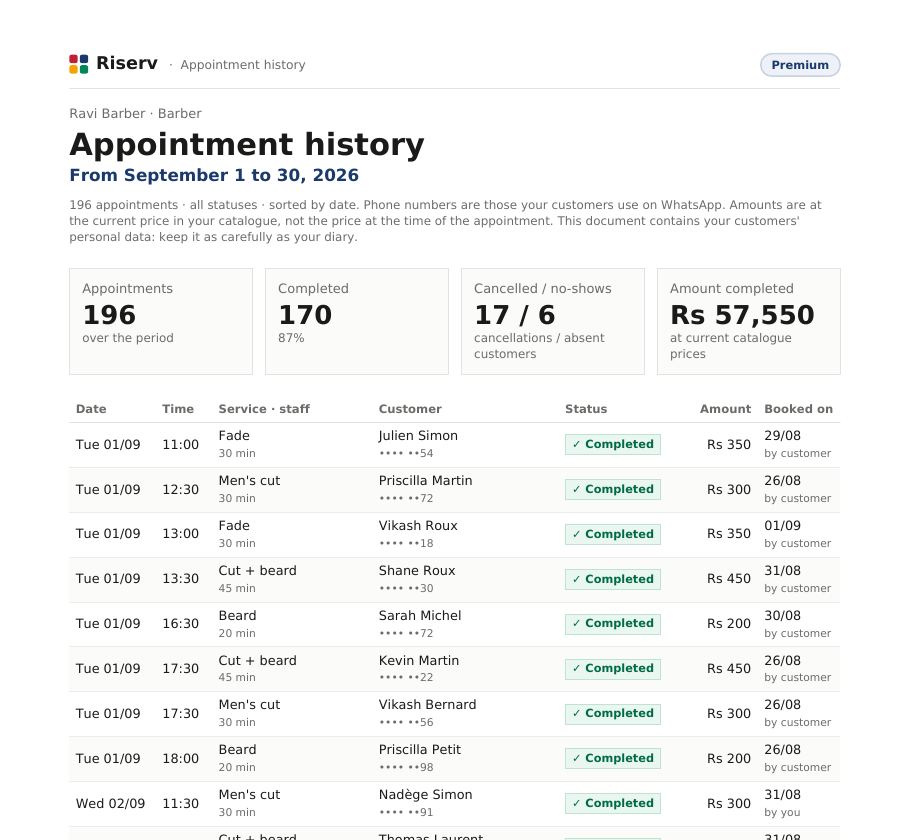Click the 13:00 time cell

point(180,533)
